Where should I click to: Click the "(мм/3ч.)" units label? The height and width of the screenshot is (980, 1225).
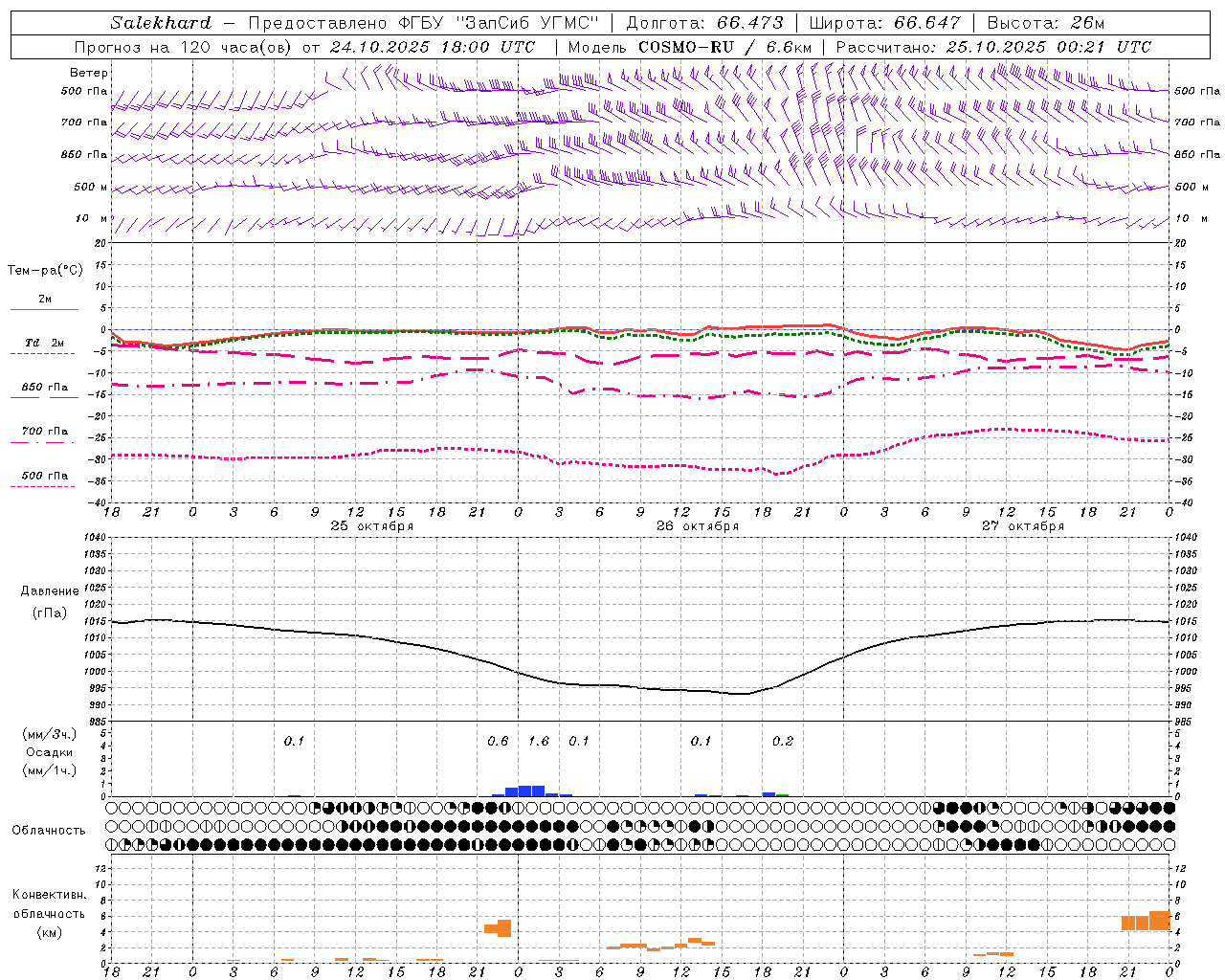(x=50, y=735)
